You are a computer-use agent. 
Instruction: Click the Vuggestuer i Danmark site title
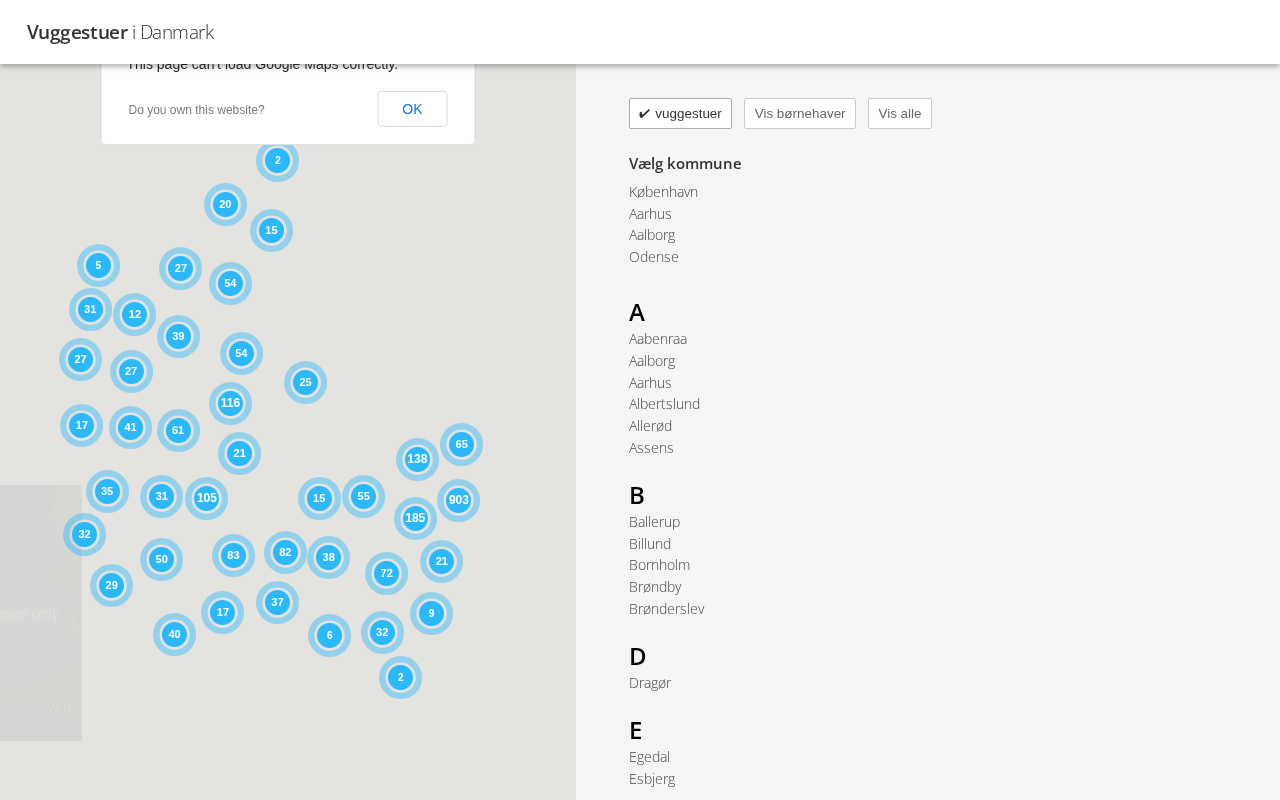pos(120,32)
